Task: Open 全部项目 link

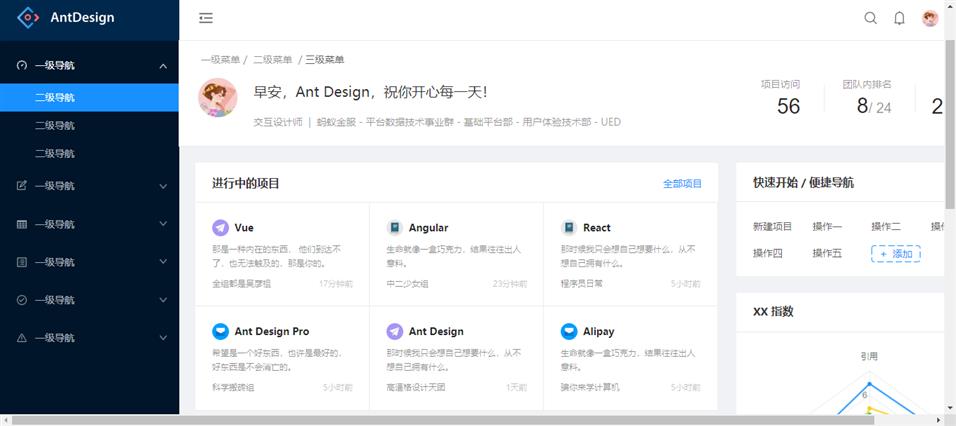Action: (x=682, y=183)
